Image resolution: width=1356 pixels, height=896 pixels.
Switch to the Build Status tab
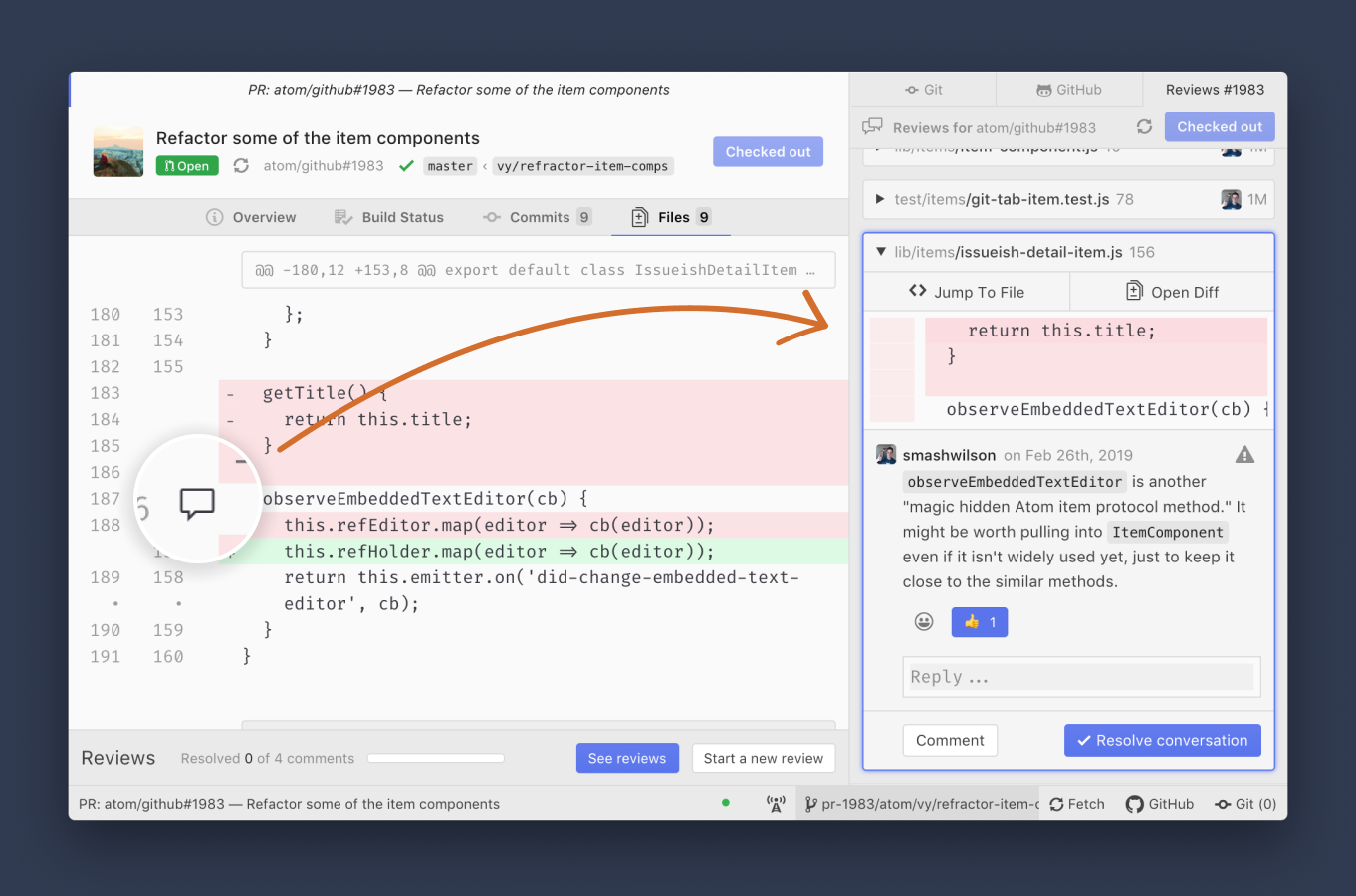389,217
